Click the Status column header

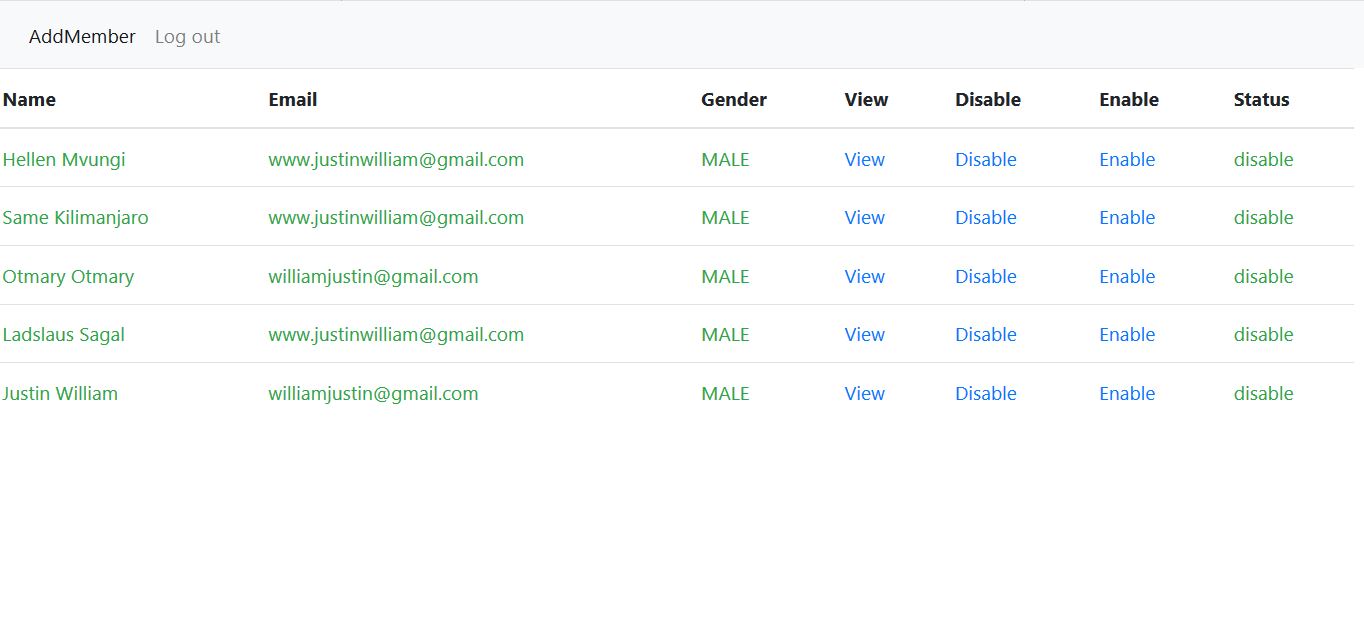[1261, 99]
